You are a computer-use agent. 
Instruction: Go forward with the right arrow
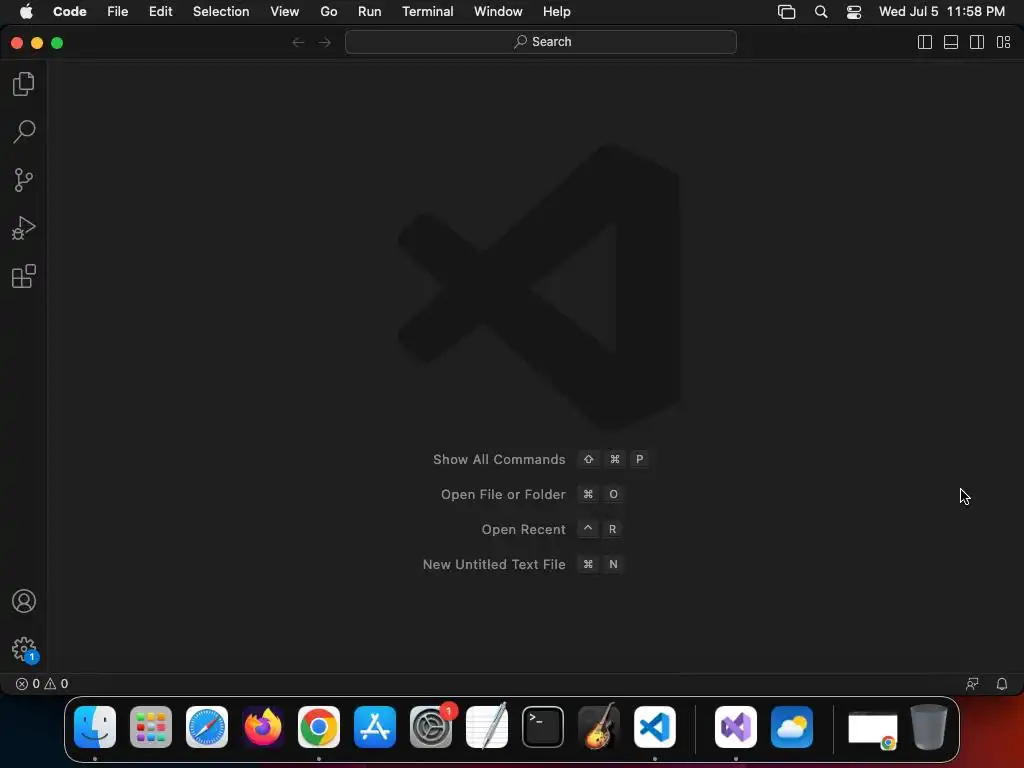(325, 42)
